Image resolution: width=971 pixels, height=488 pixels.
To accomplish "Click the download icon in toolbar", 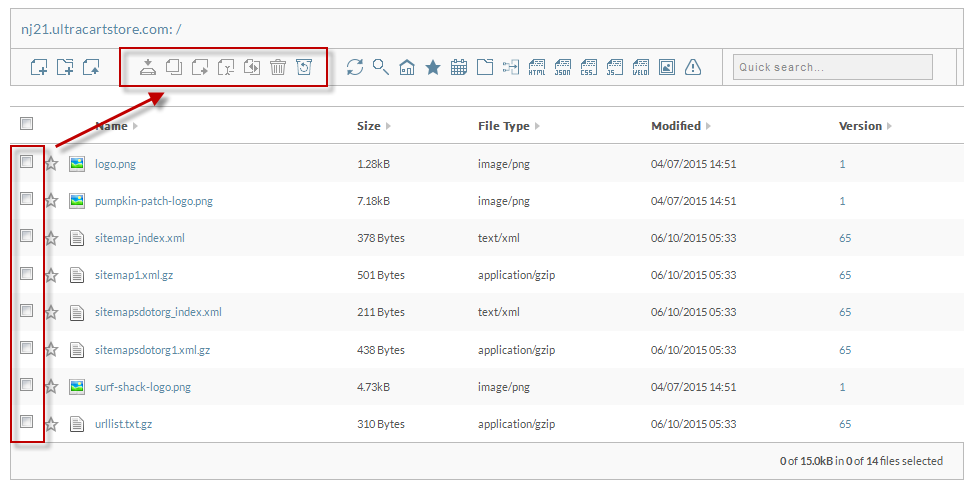I will [148, 67].
